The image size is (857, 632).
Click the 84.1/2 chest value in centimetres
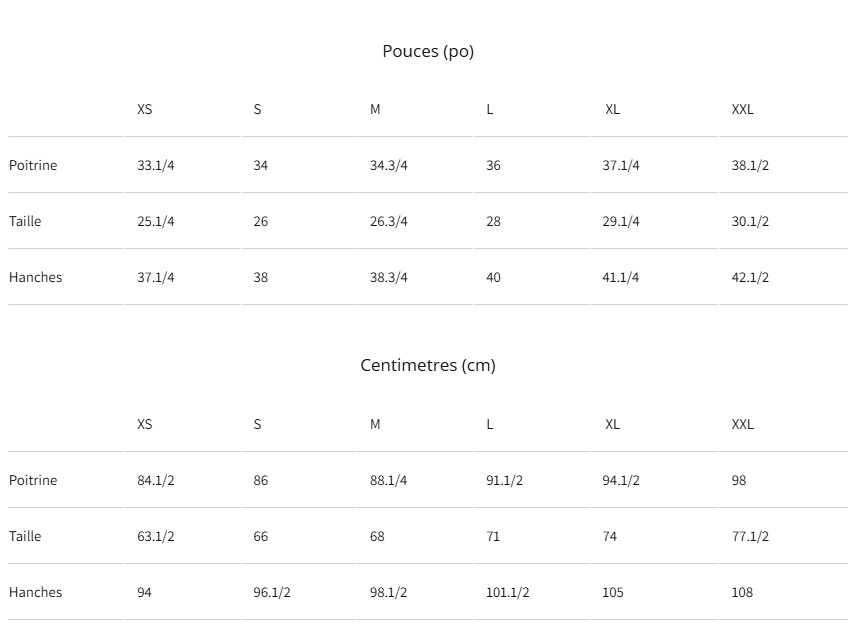click(156, 480)
